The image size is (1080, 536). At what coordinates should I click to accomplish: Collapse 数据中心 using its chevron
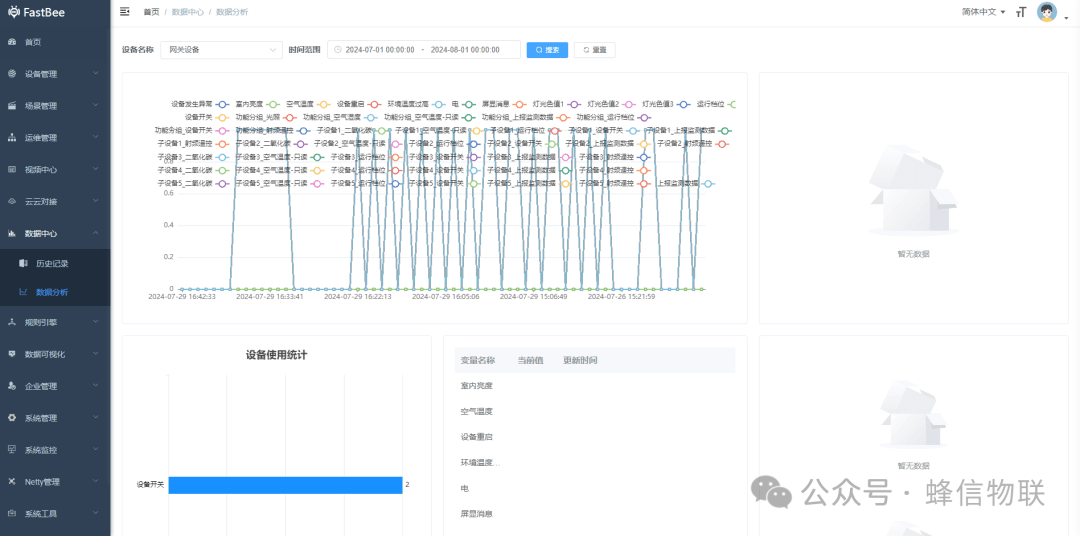click(x=96, y=234)
